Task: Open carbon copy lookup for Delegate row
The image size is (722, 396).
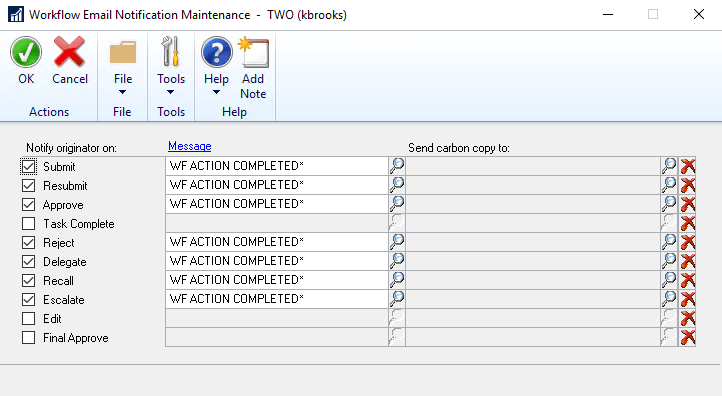Action: pos(669,261)
